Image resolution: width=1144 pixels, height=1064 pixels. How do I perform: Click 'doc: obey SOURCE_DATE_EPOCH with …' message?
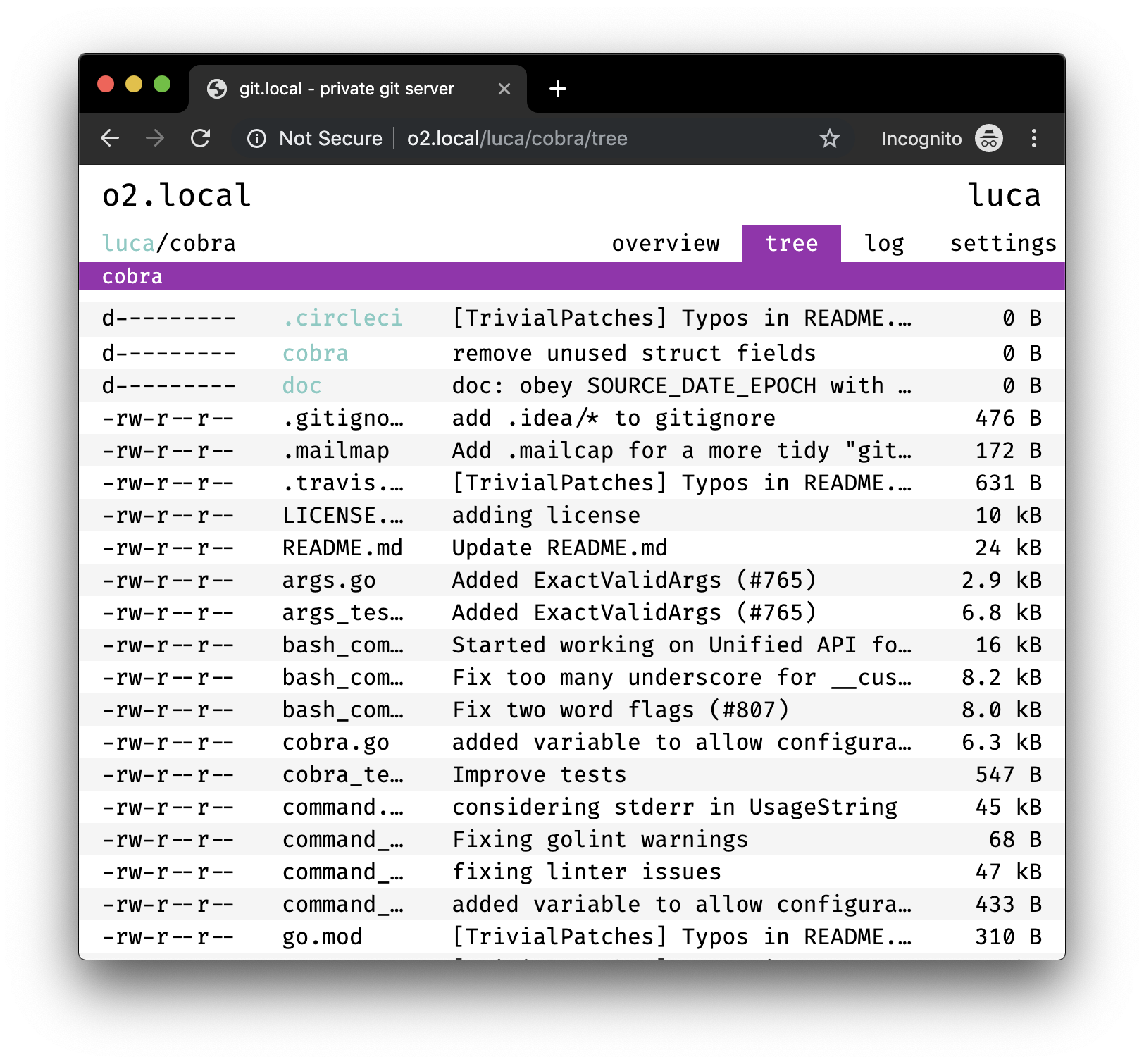(681, 386)
